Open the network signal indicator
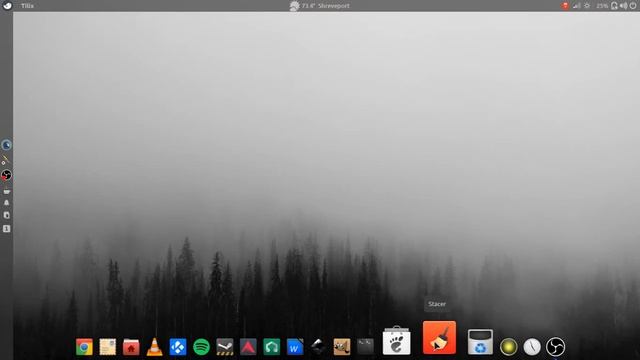 click(576, 6)
